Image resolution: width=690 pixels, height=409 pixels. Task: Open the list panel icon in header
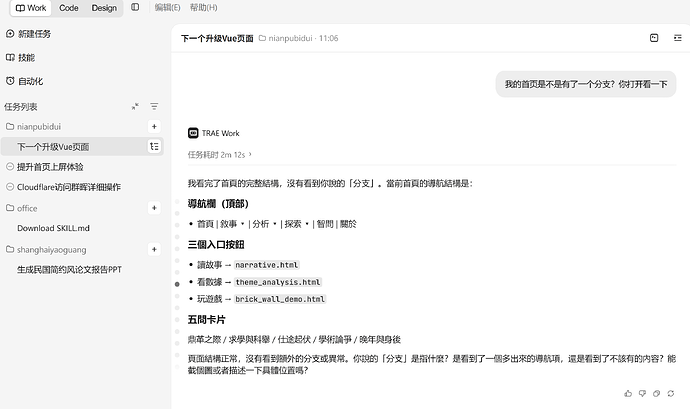678,38
